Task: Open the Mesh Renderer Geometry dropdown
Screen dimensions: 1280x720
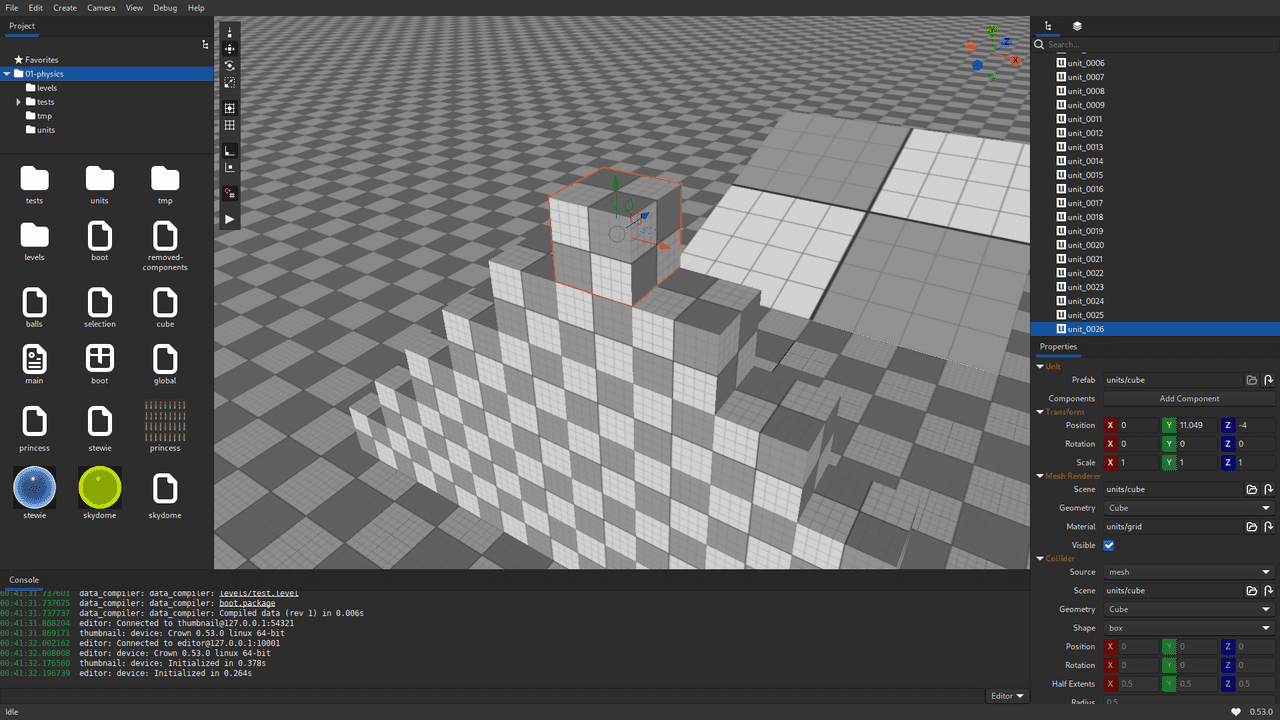Action: pyautogui.click(x=1189, y=508)
